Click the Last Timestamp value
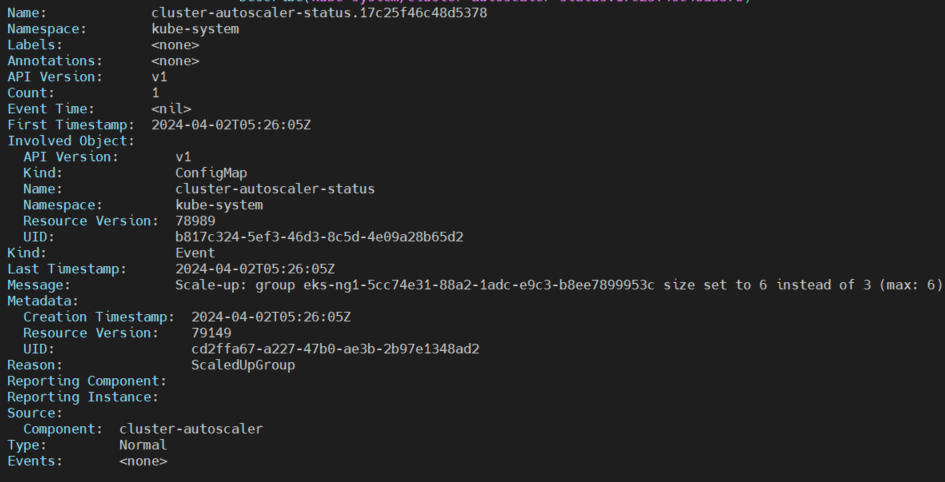This screenshot has width=945, height=482. (x=255, y=269)
